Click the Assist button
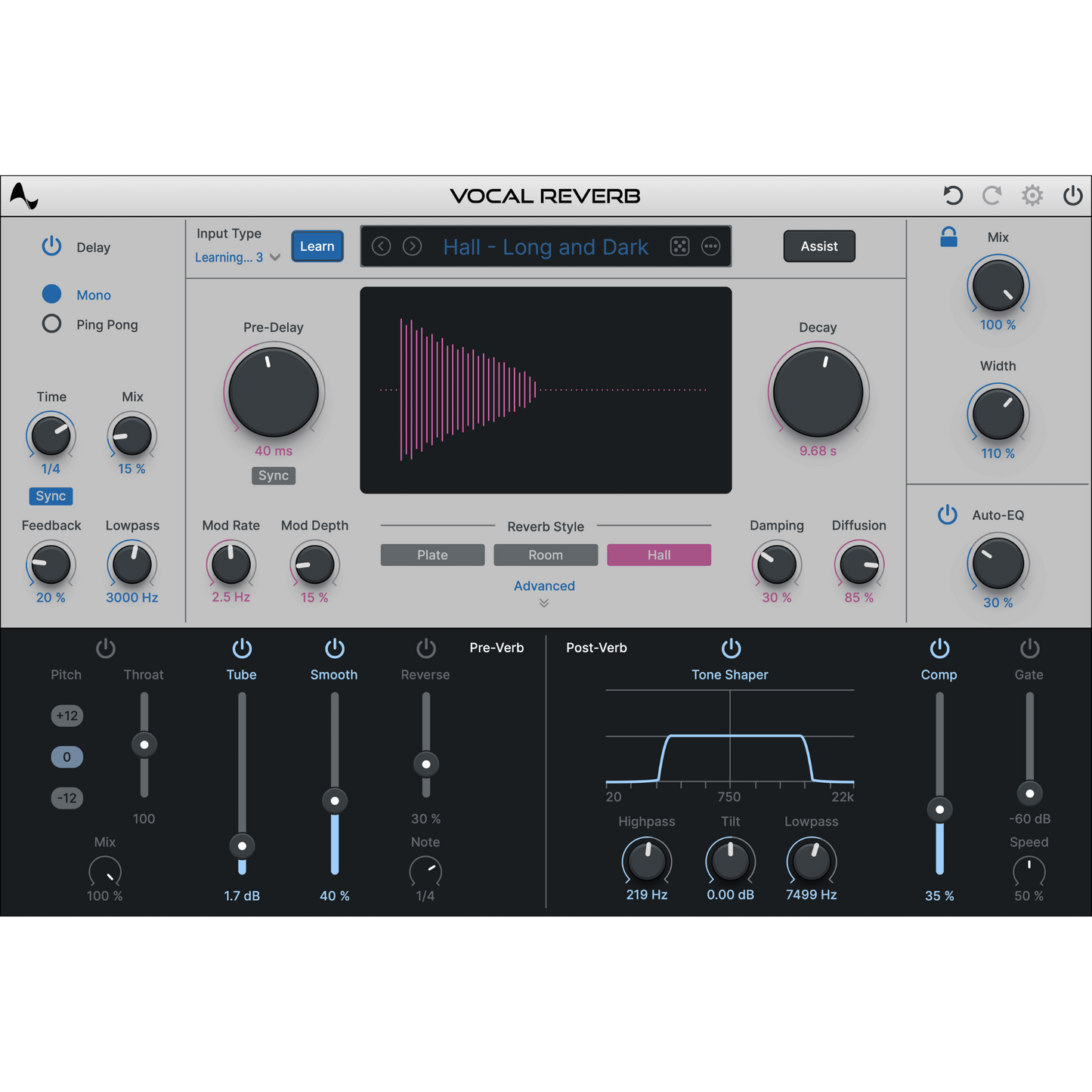Screen dimensions: 1092x1092 click(x=819, y=246)
